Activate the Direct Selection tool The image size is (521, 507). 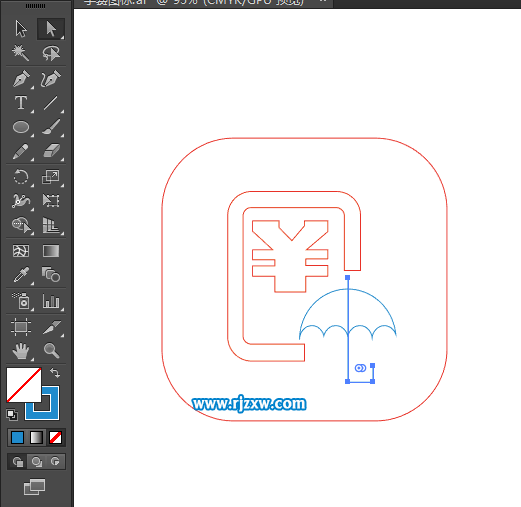tap(51, 29)
